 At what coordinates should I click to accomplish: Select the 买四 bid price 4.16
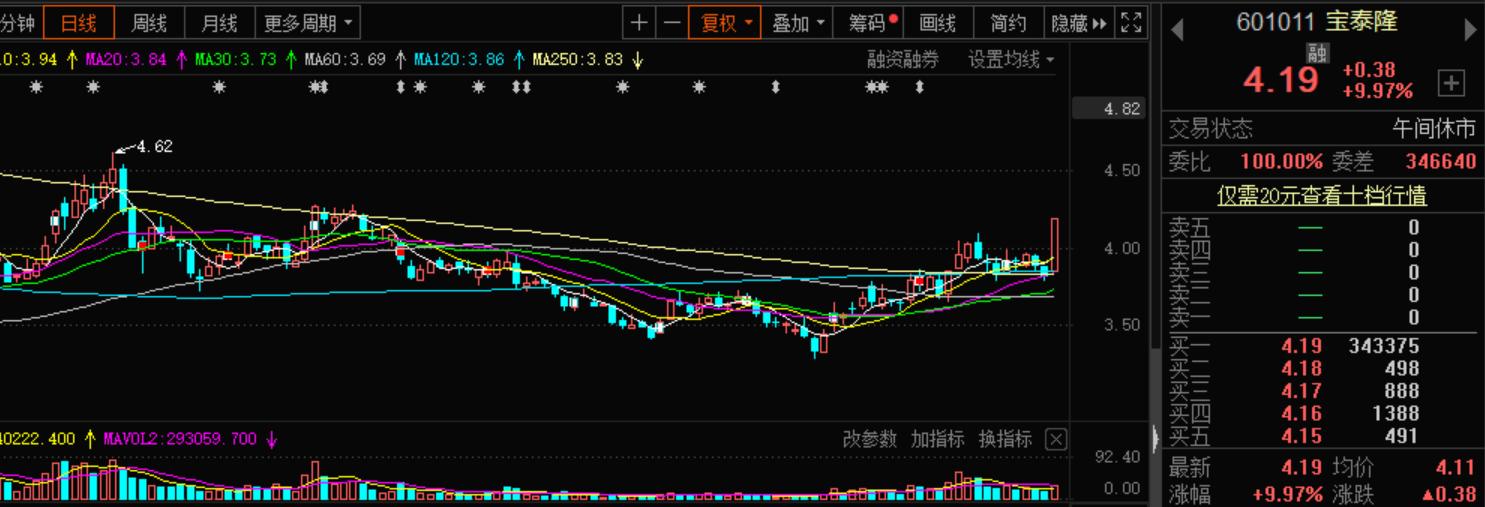1302,413
